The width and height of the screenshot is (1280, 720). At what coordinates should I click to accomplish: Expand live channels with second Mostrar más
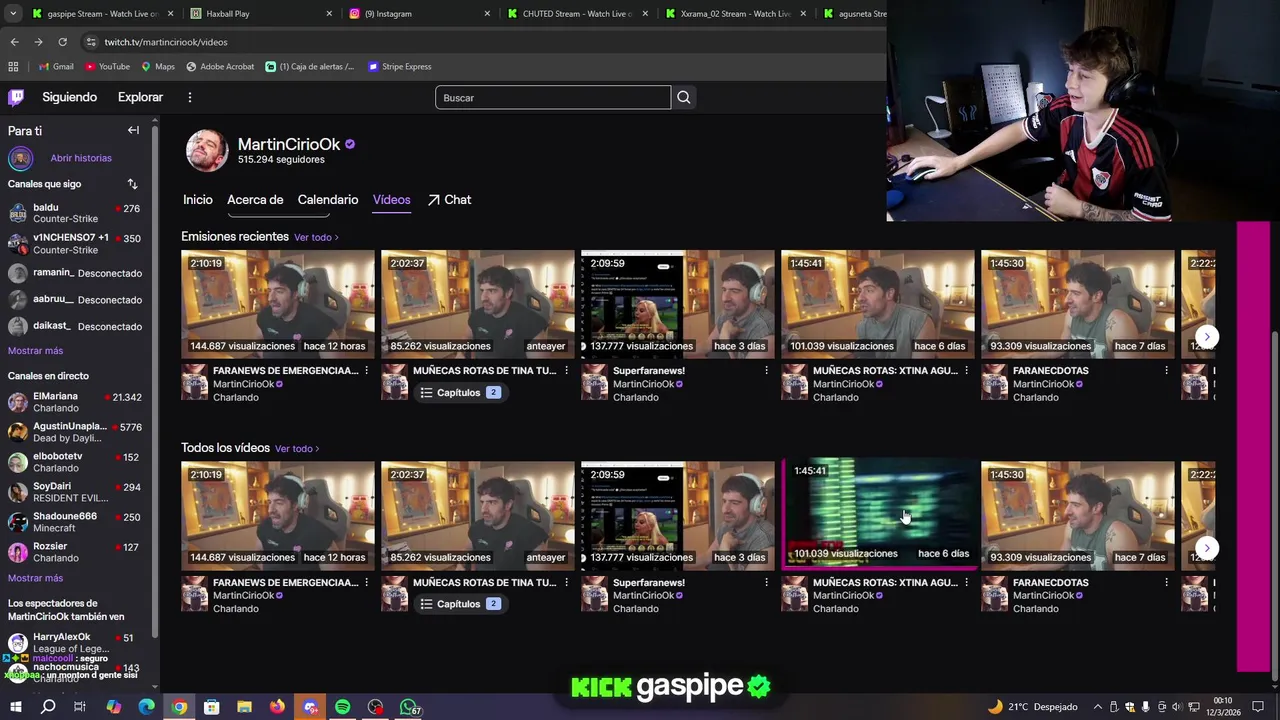click(x=35, y=578)
